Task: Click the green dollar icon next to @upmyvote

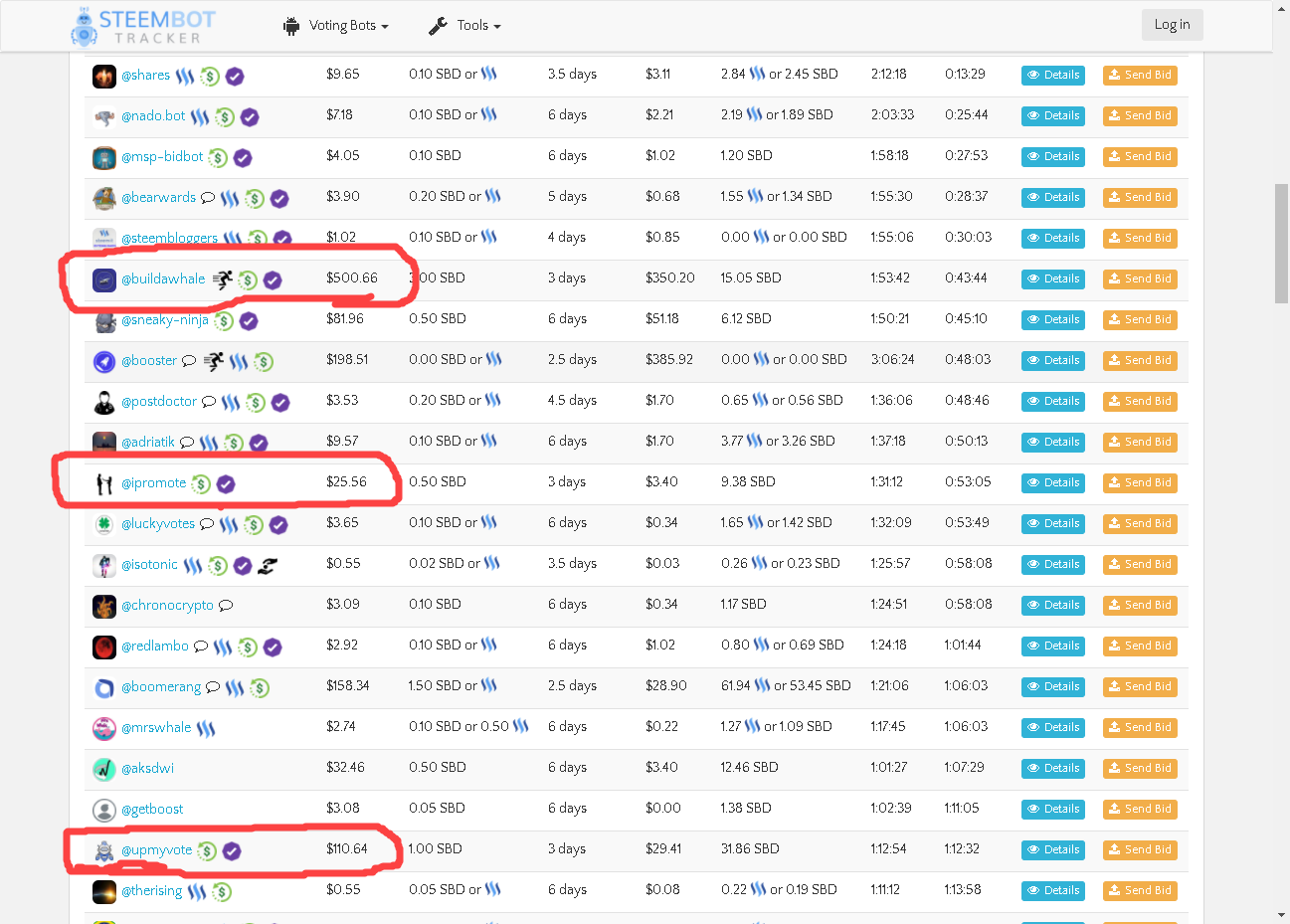Action: coord(207,851)
